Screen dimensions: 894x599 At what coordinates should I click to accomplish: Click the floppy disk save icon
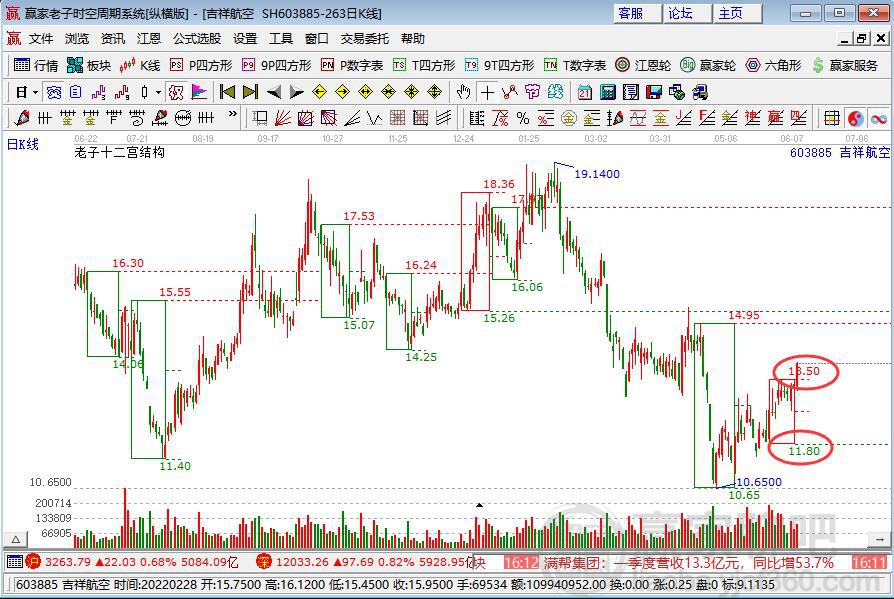pyautogui.click(x=654, y=92)
